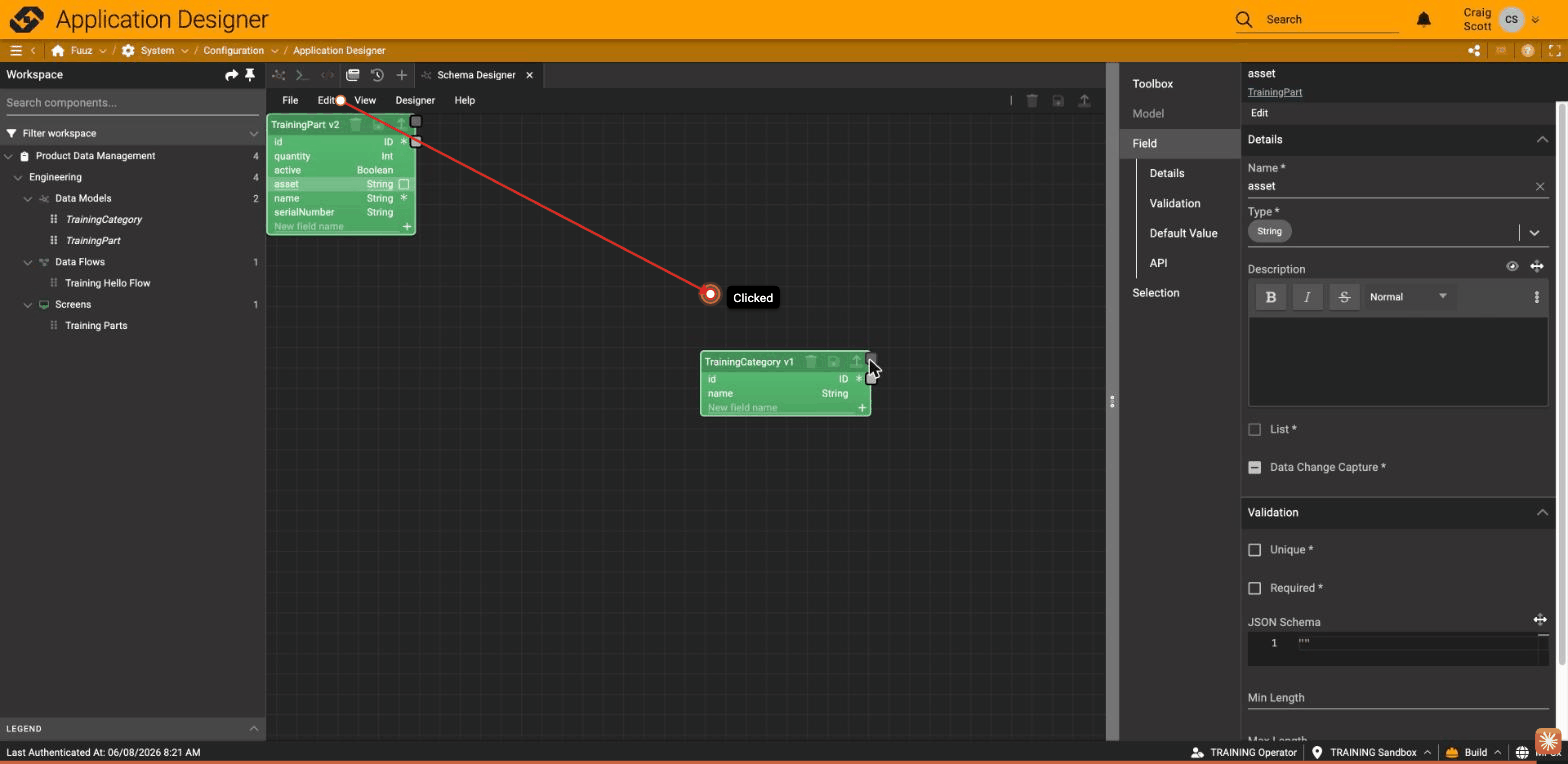Click the history clock toolbar icon
1568x764 pixels.
(x=377, y=75)
